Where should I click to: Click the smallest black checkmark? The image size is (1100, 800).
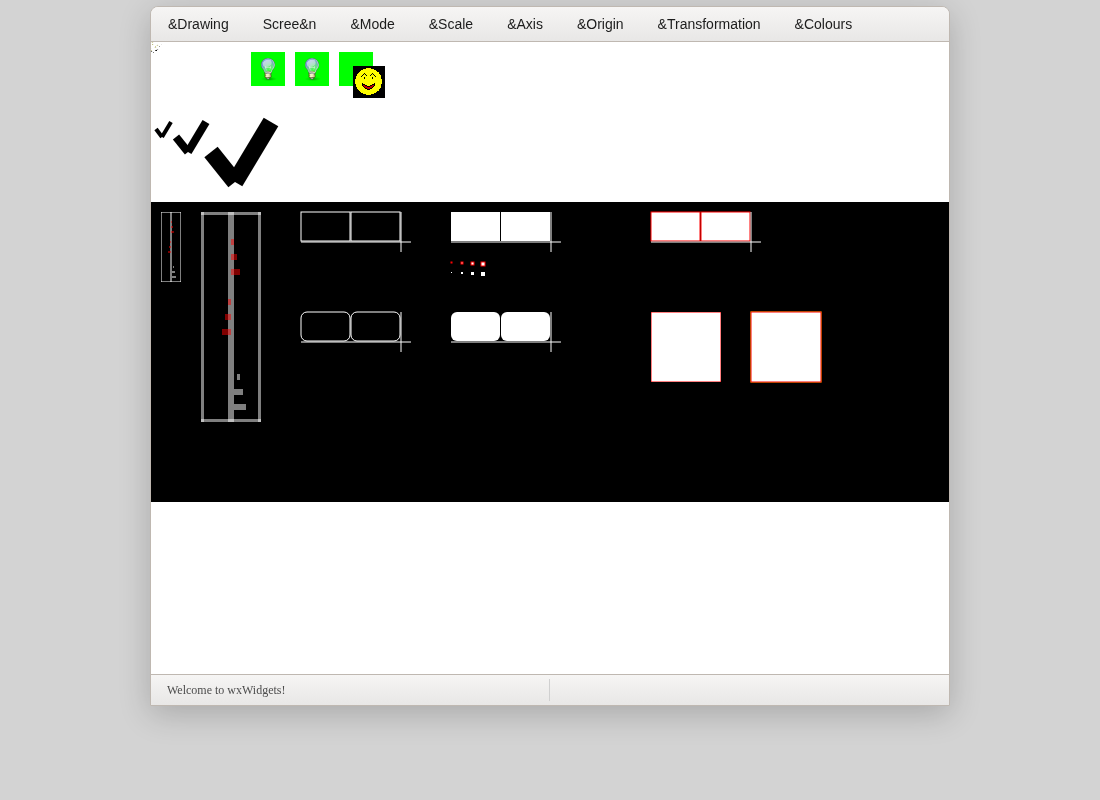pos(163,130)
